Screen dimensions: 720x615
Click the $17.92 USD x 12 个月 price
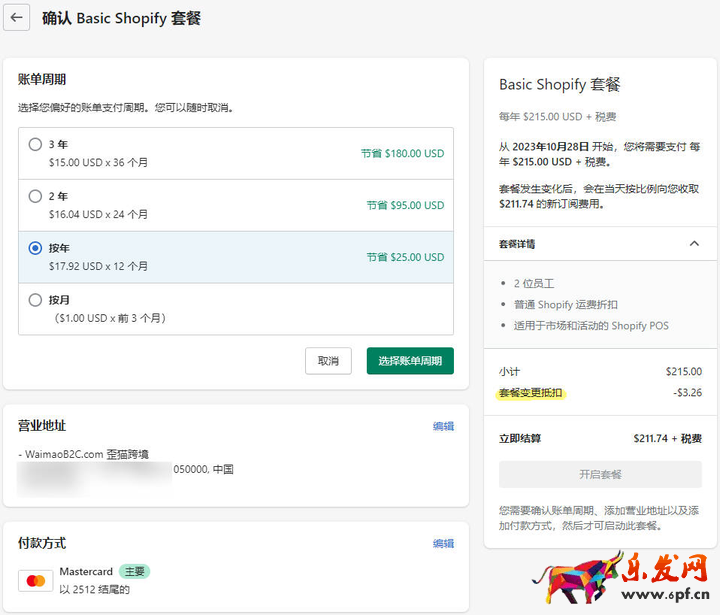coord(98,266)
